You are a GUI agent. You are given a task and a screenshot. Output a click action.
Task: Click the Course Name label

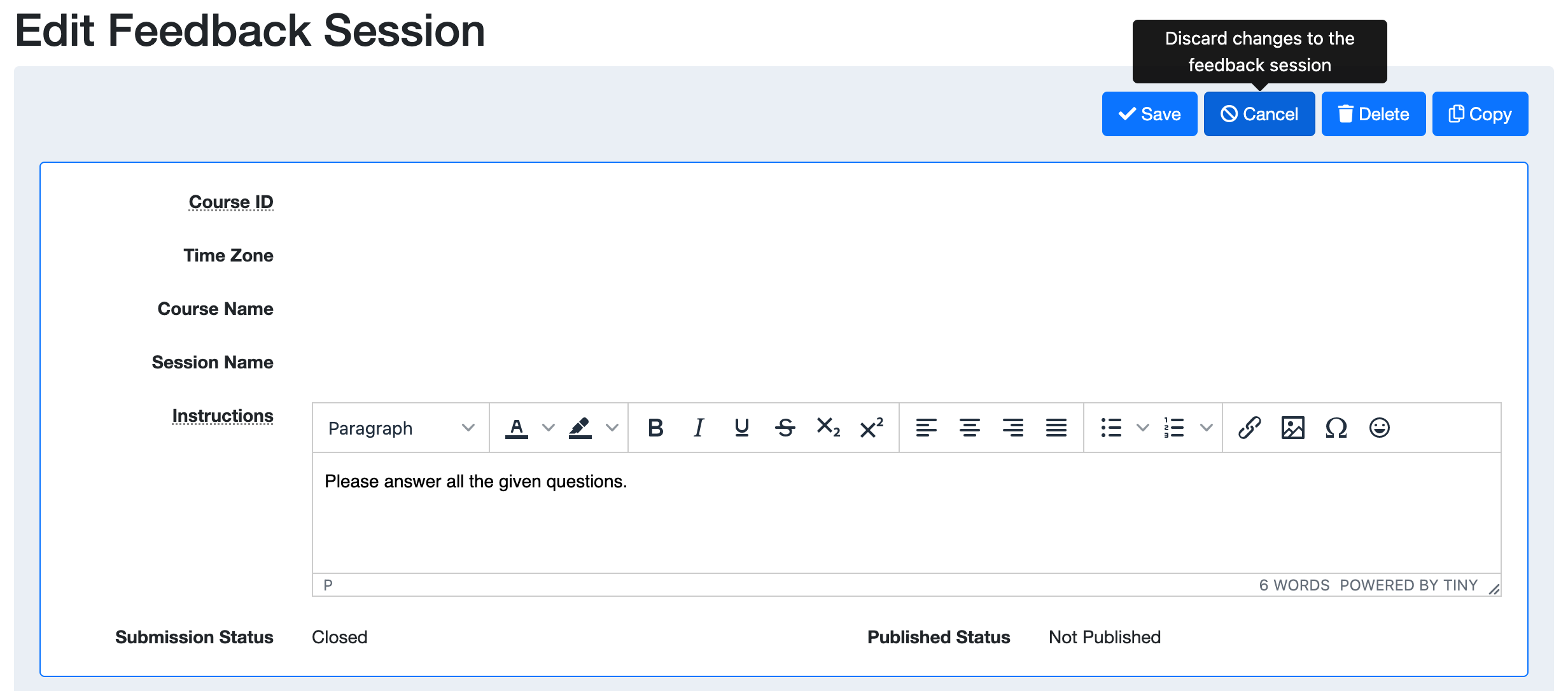[216, 309]
